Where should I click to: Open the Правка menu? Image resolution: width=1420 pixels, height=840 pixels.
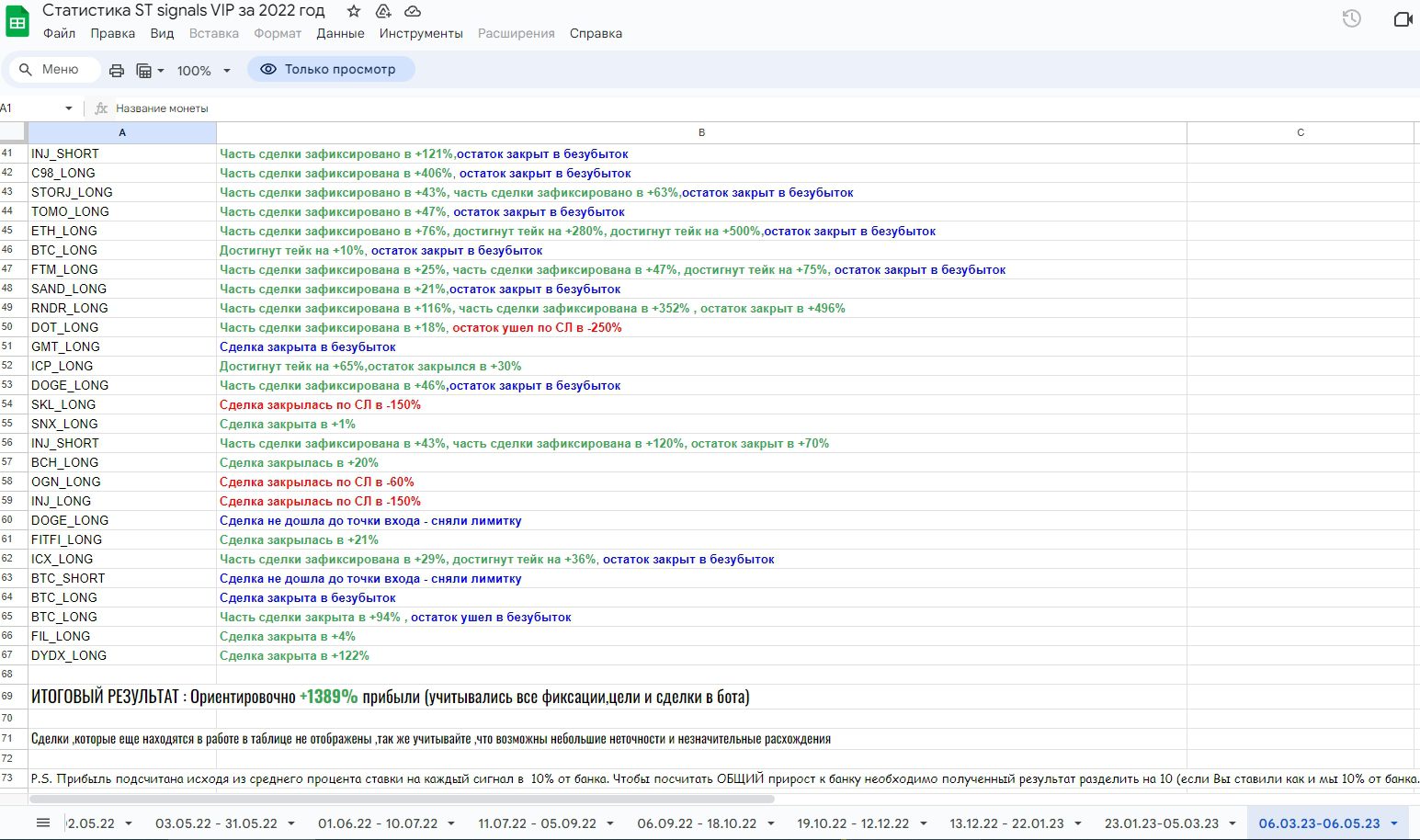click(x=113, y=33)
